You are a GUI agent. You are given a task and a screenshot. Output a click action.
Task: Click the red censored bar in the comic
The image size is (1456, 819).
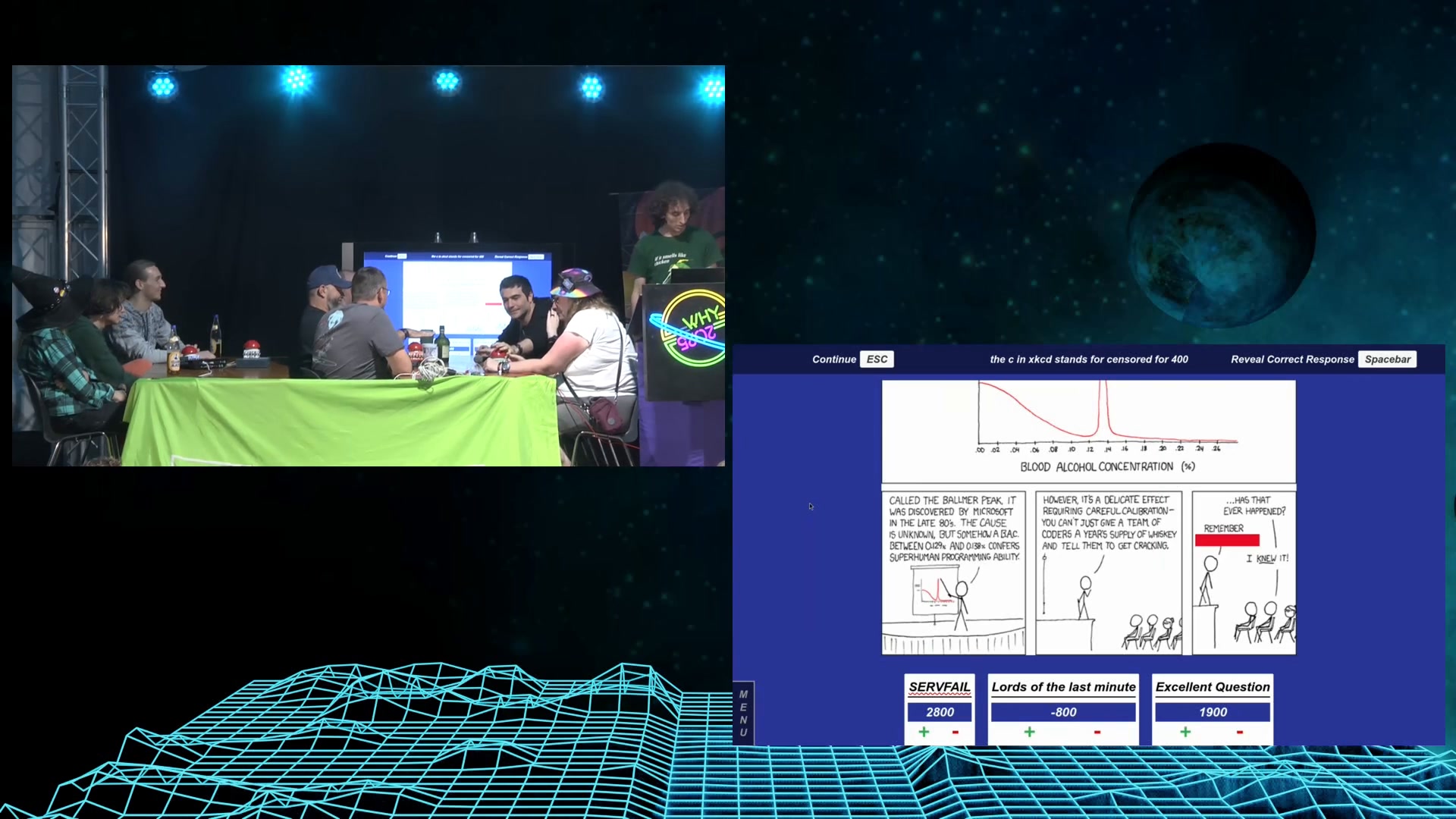point(1227,540)
